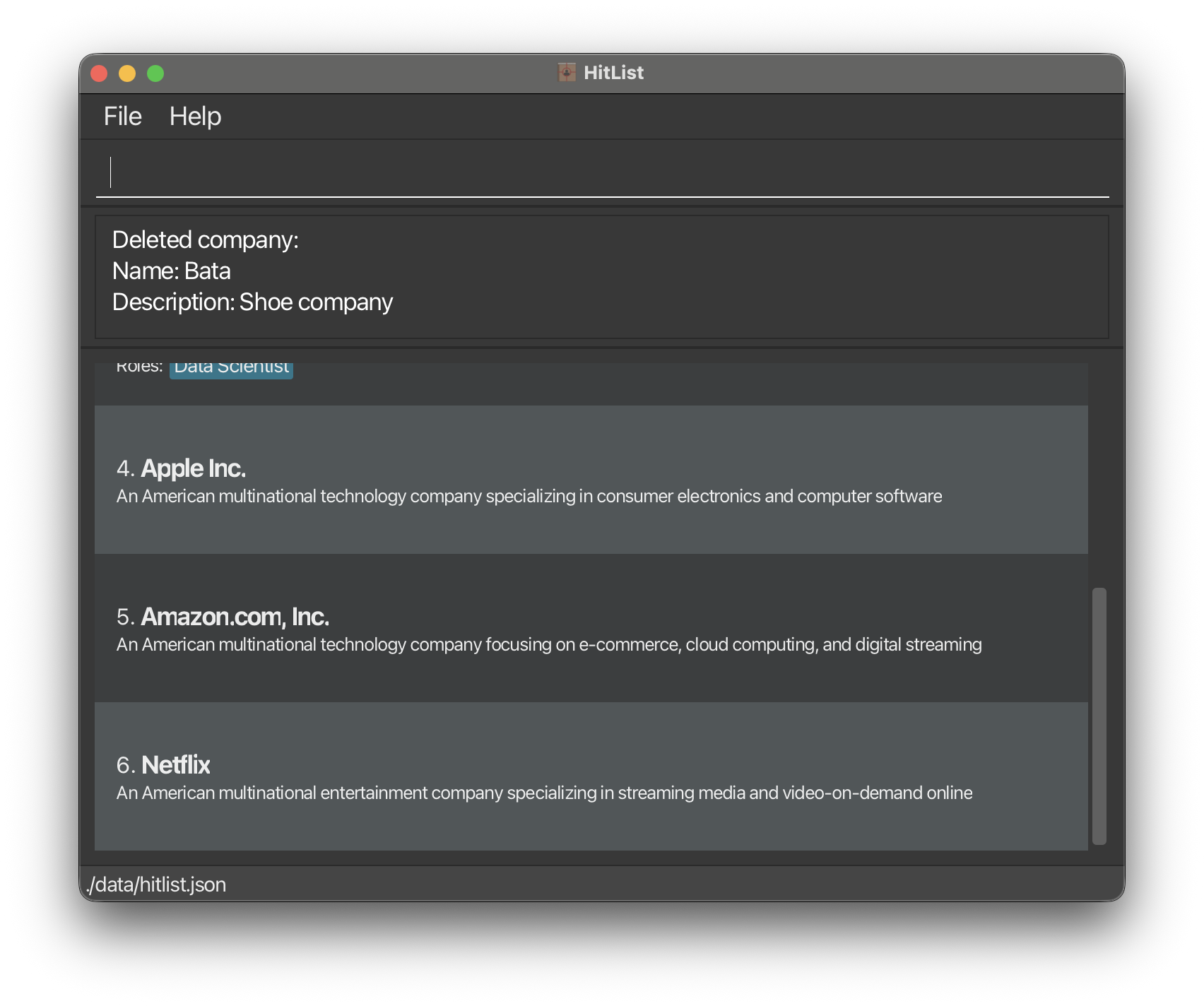
Task: Select the Apple Inc. company card
Action: [591, 480]
